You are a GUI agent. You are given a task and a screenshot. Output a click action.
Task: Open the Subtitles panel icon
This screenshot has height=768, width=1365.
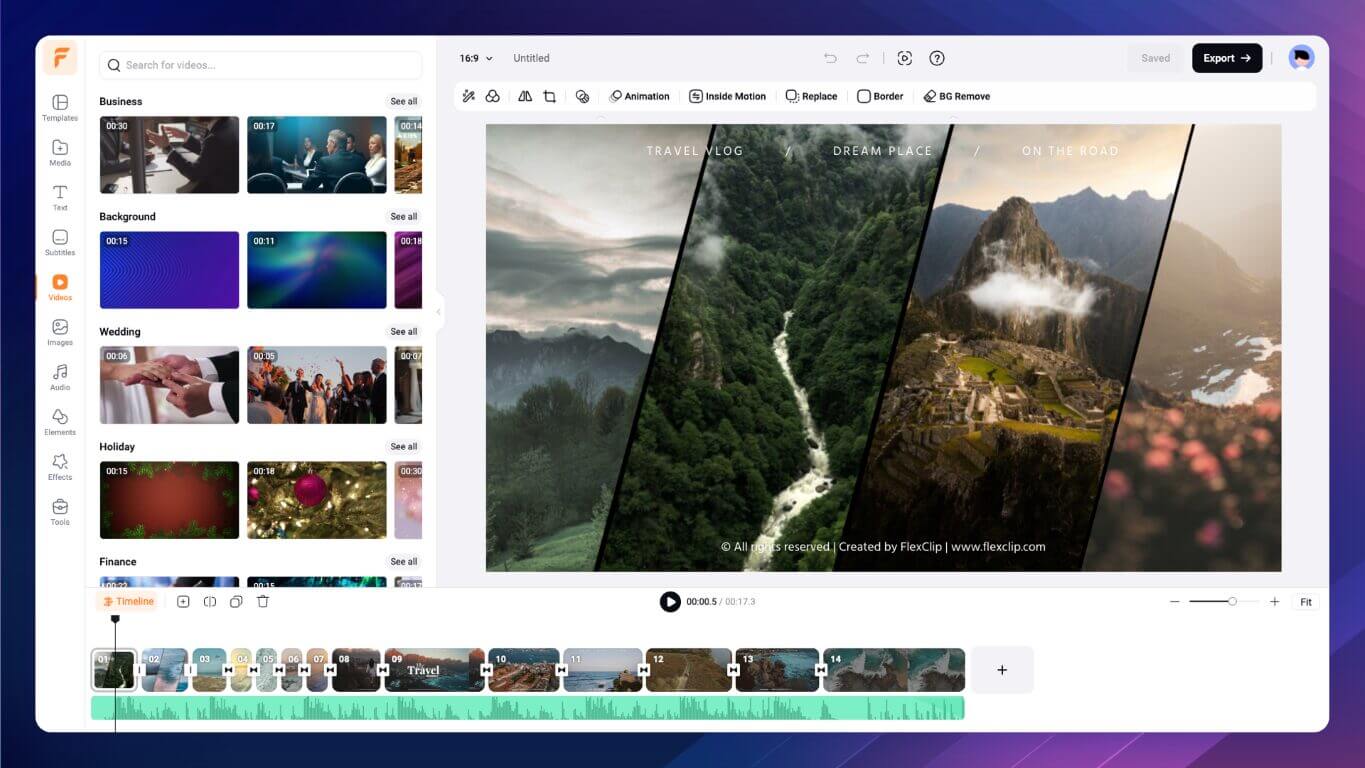coord(60,242)
